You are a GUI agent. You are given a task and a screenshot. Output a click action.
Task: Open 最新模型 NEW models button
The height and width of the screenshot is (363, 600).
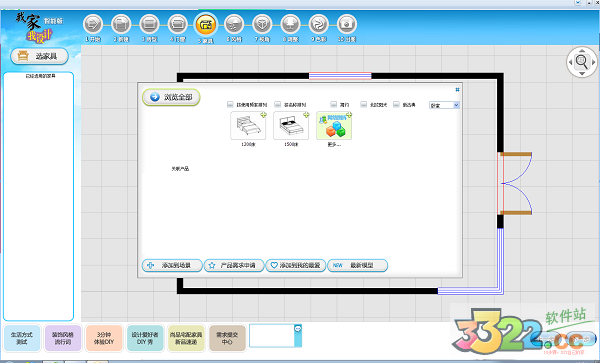(x=357, y=265)
